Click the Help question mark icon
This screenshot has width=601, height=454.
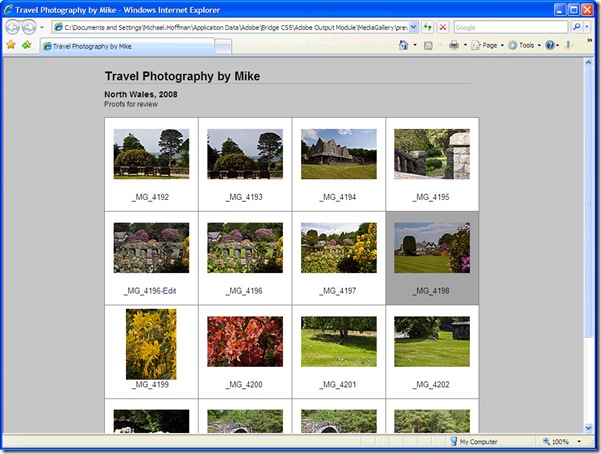tap(550, 45)
